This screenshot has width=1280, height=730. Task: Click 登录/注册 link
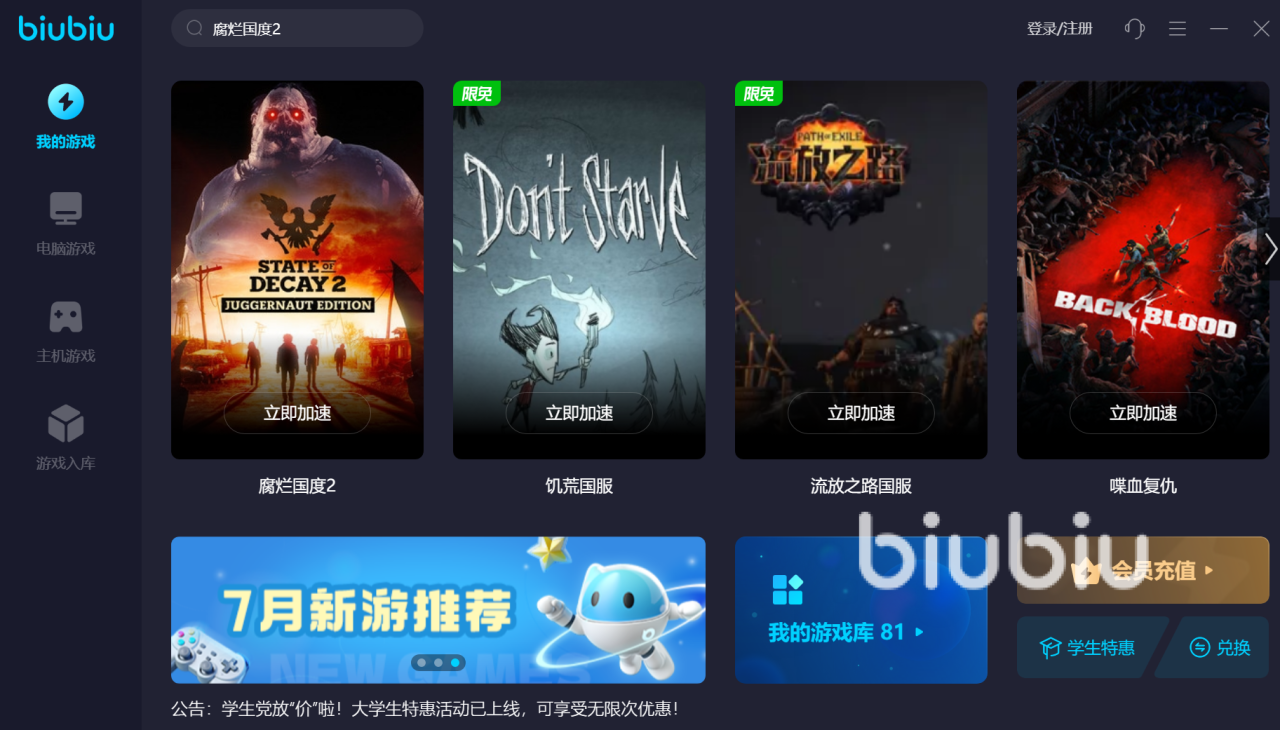(1060, 29)
